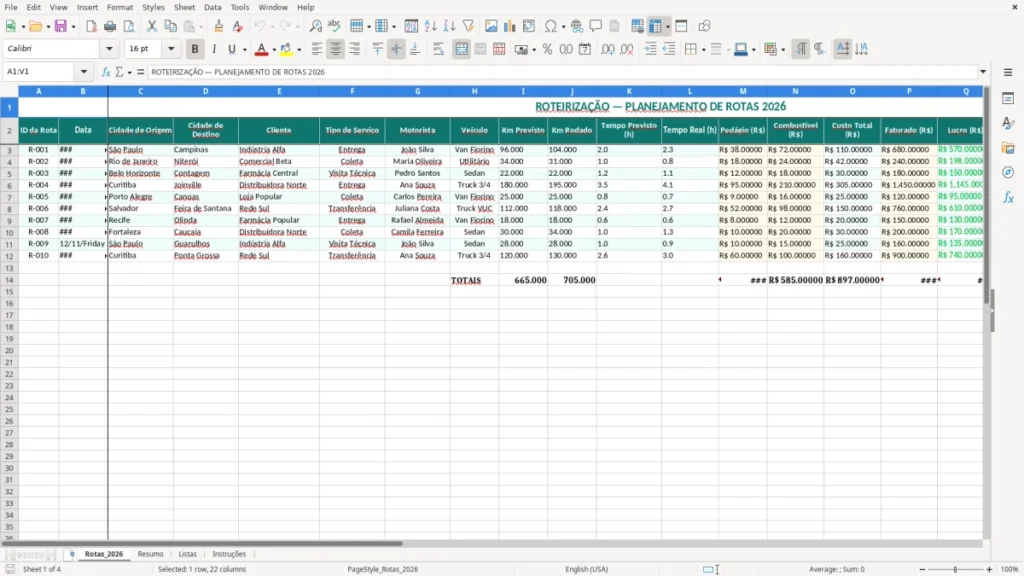This screenshot has height=576, width=1024.
Task: Open the font size dropdown
Action: (x=171, y=49)
